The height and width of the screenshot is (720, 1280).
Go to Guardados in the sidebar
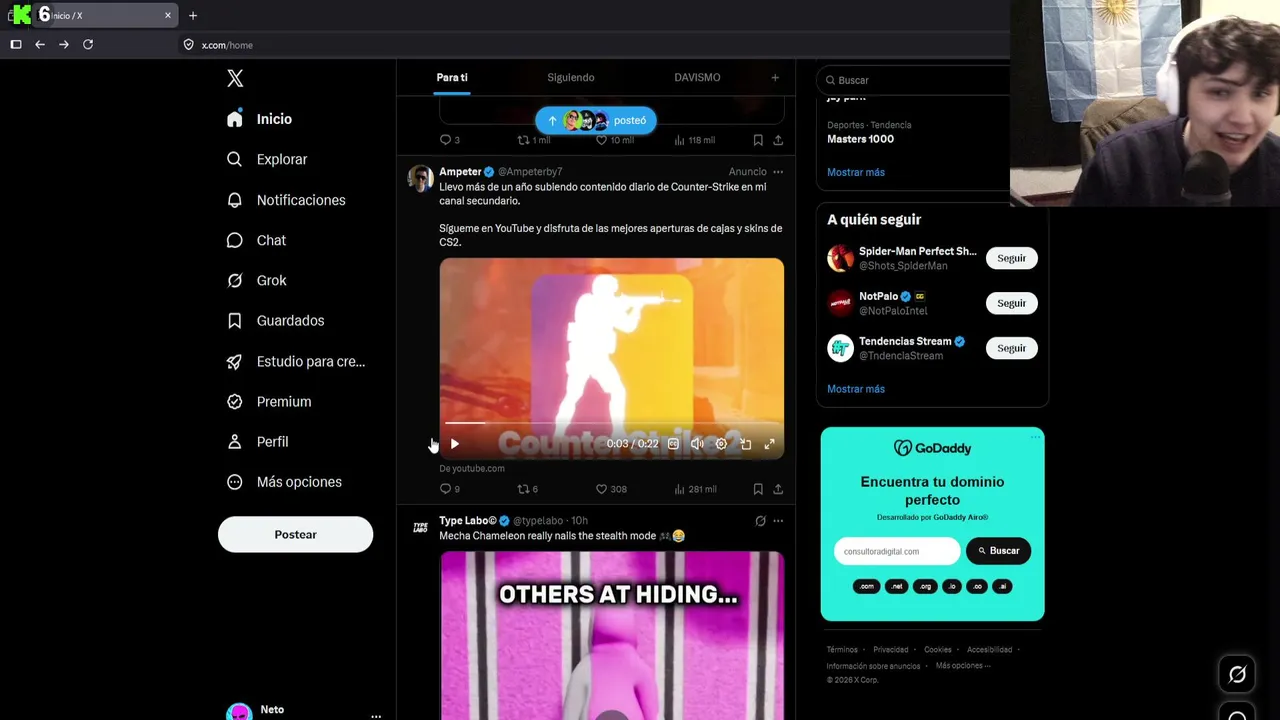coord(276,321)
